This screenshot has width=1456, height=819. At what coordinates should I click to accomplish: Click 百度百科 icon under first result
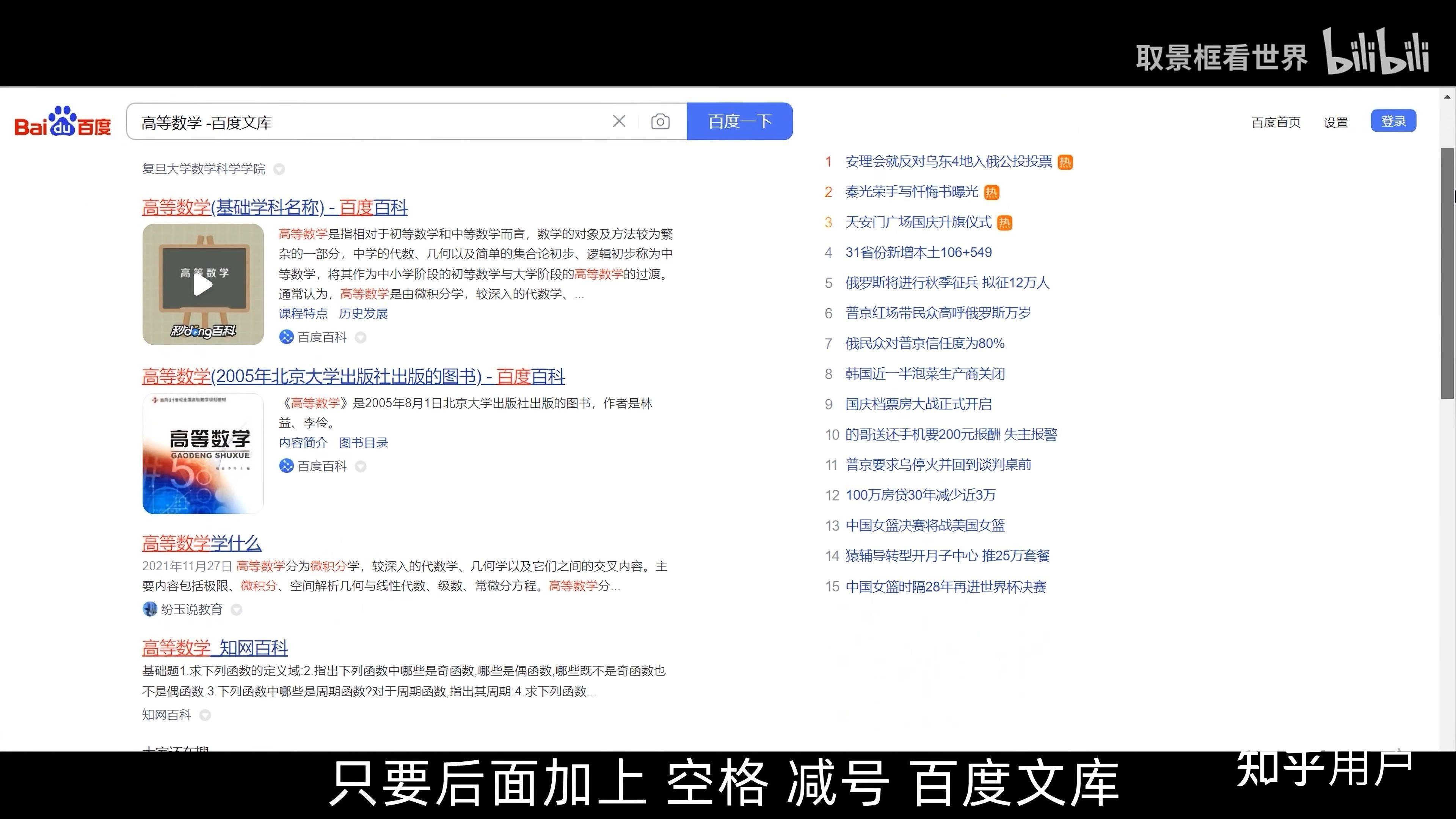tap(286, 337)
